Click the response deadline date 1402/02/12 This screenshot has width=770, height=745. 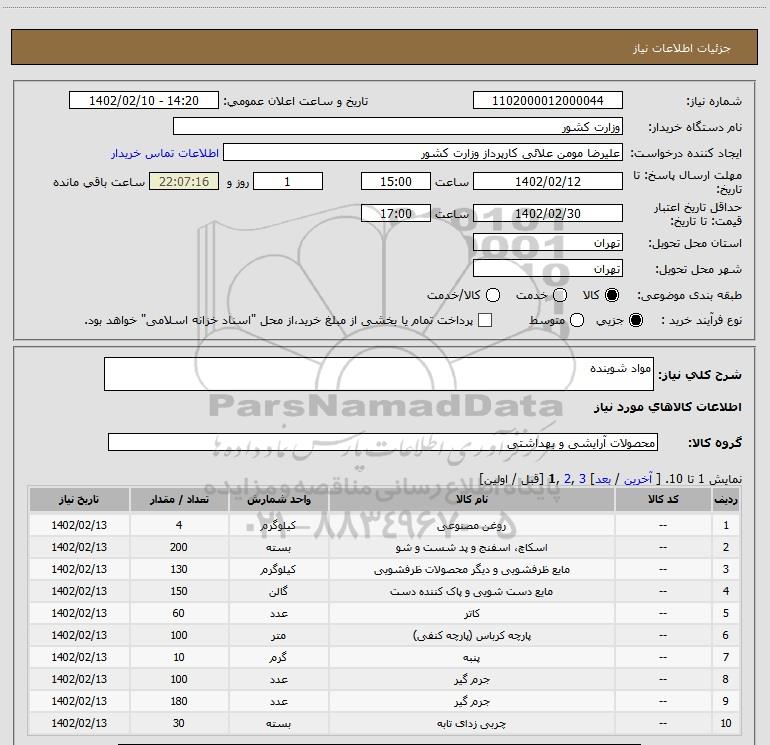548,181
